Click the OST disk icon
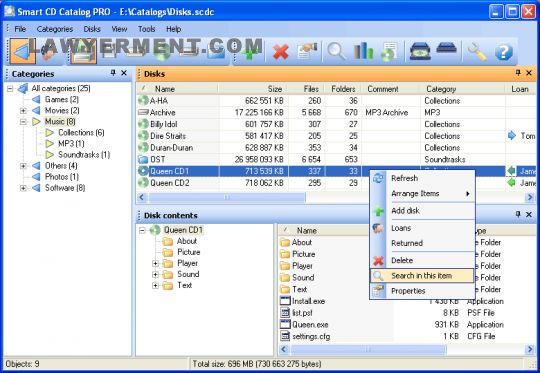This screenshot has width=540, height=373. pos(143,159)
